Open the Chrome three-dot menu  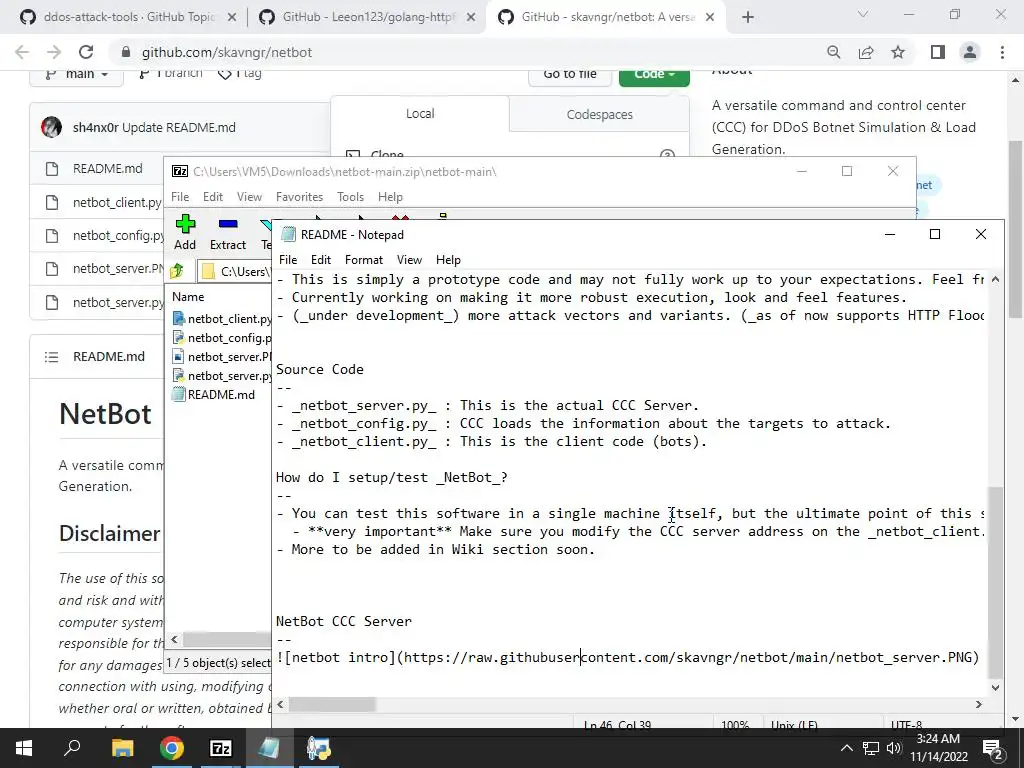[x=1002, y=52]
